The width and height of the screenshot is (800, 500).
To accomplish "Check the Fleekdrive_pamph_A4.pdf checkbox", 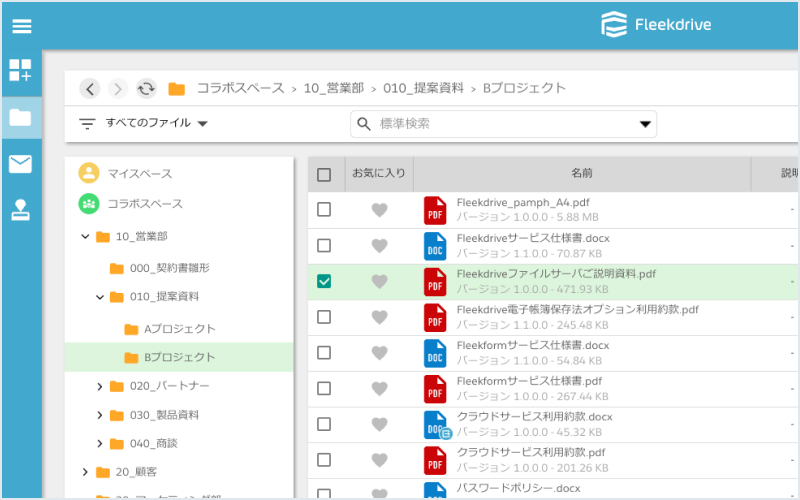I will pos(324,209).
